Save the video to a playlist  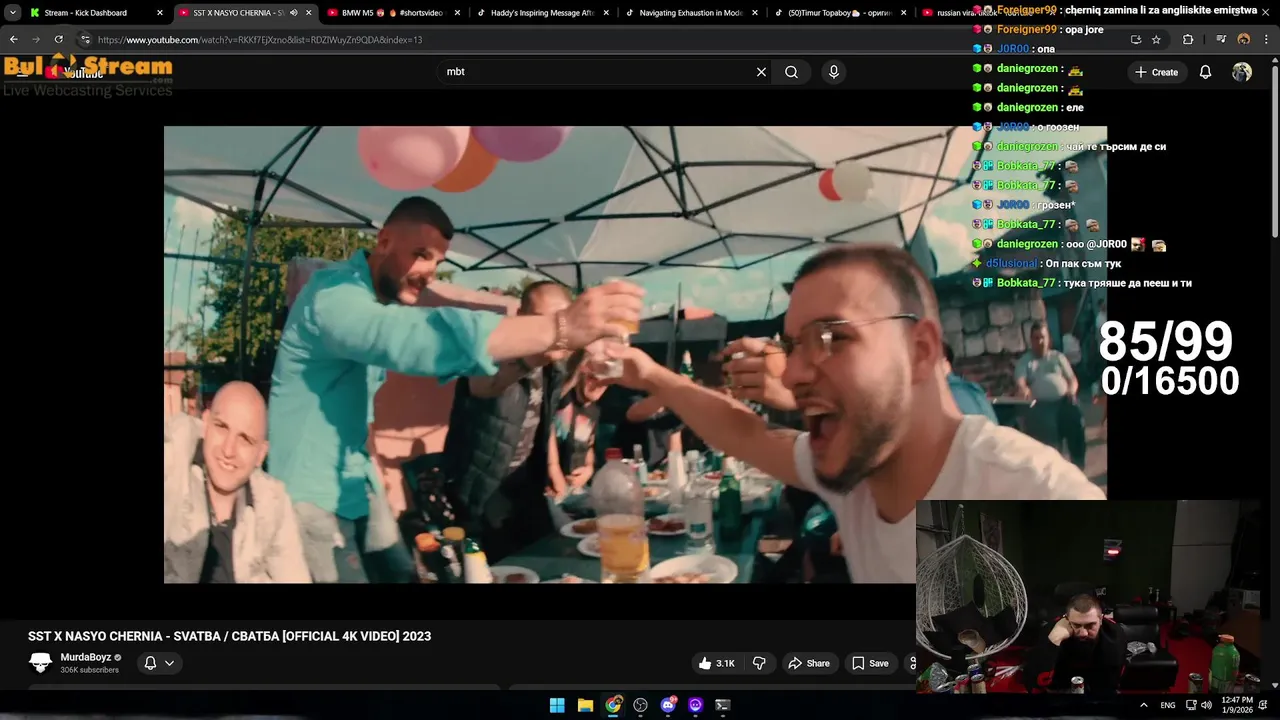tap(870, 663)
